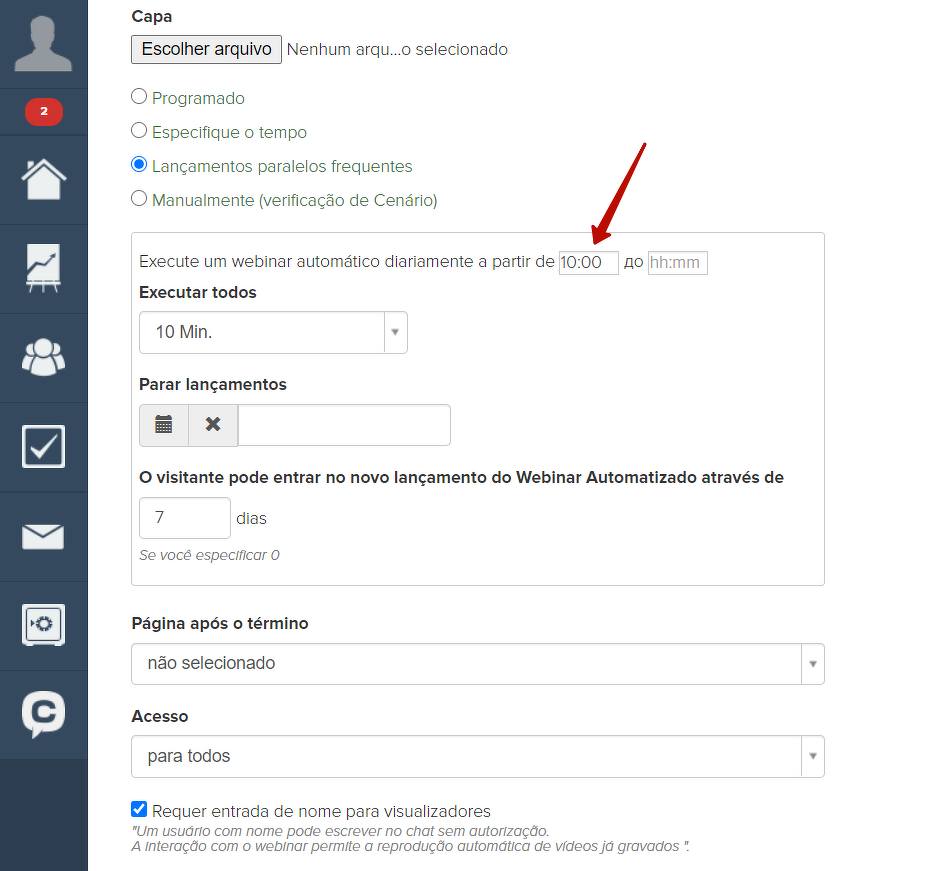Go to the home icon in sidebar
This screenshot has height=871, width=942.
(x=44, y=180)
